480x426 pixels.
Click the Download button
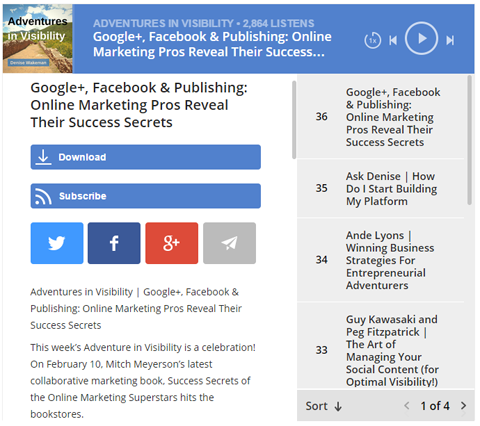(146, 157)
